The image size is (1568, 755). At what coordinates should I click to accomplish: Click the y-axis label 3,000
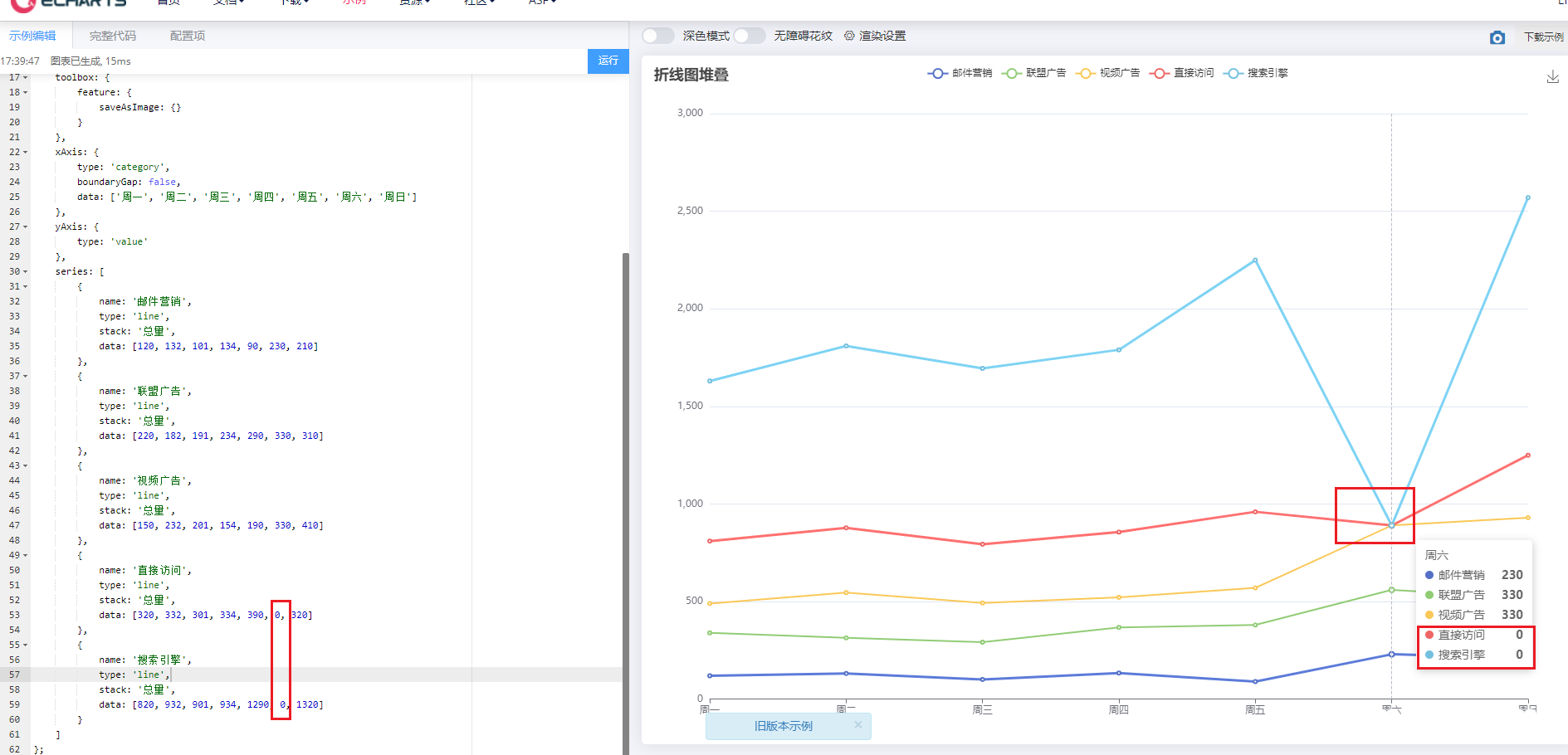690,113
